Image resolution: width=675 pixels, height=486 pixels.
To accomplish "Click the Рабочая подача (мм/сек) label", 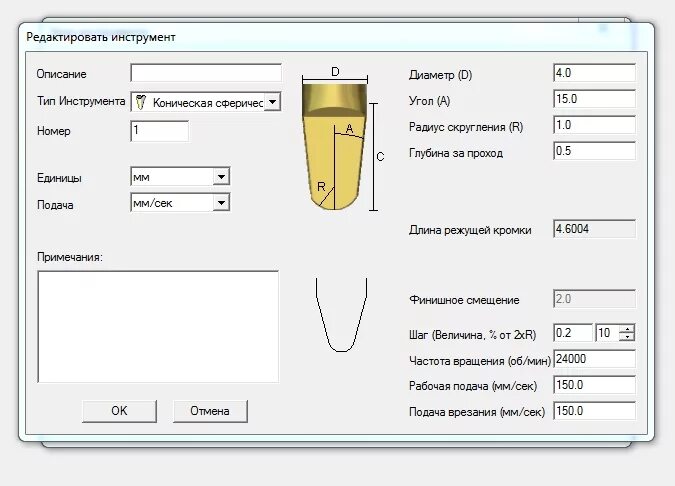I will pyautogui.click(x=473, y=386).
